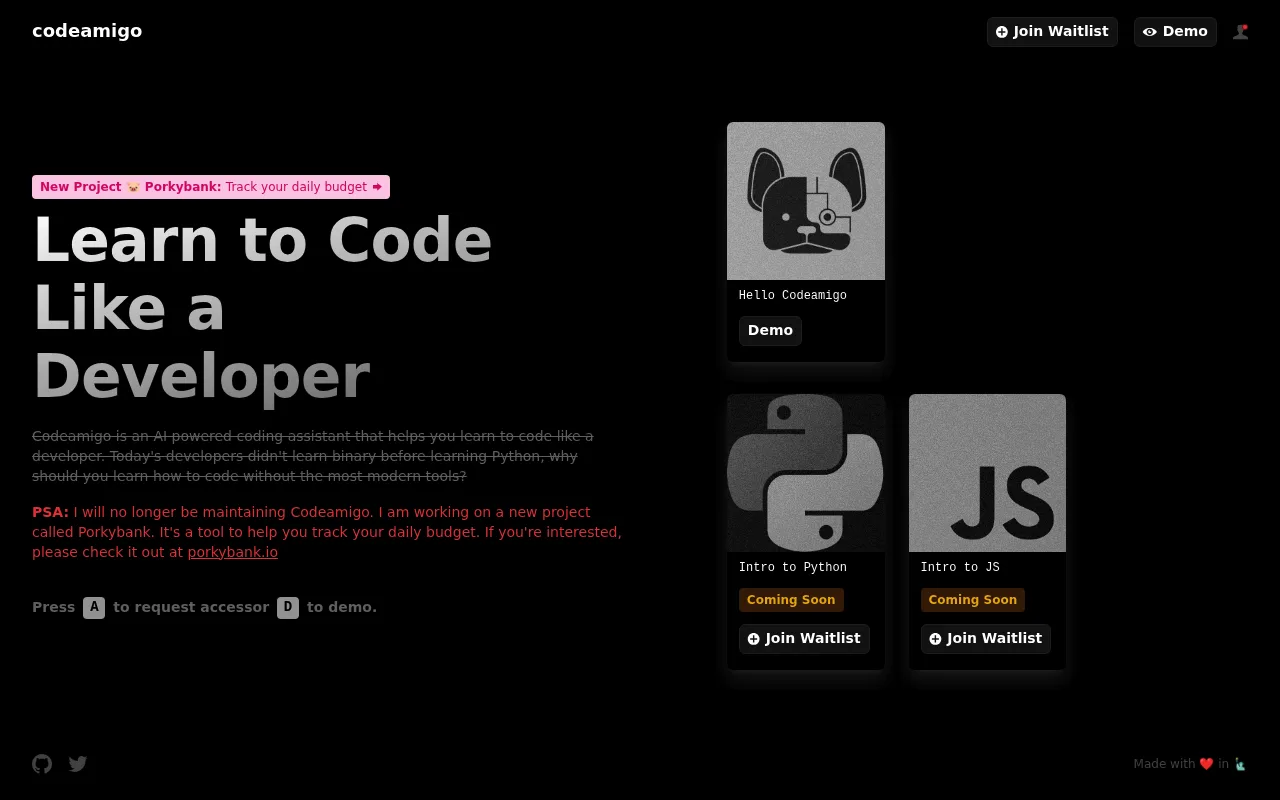Viewport: 1280px width, 800px height.
Task: Click Coming Soon badge on JS card
Action: (x=973, y=600)
